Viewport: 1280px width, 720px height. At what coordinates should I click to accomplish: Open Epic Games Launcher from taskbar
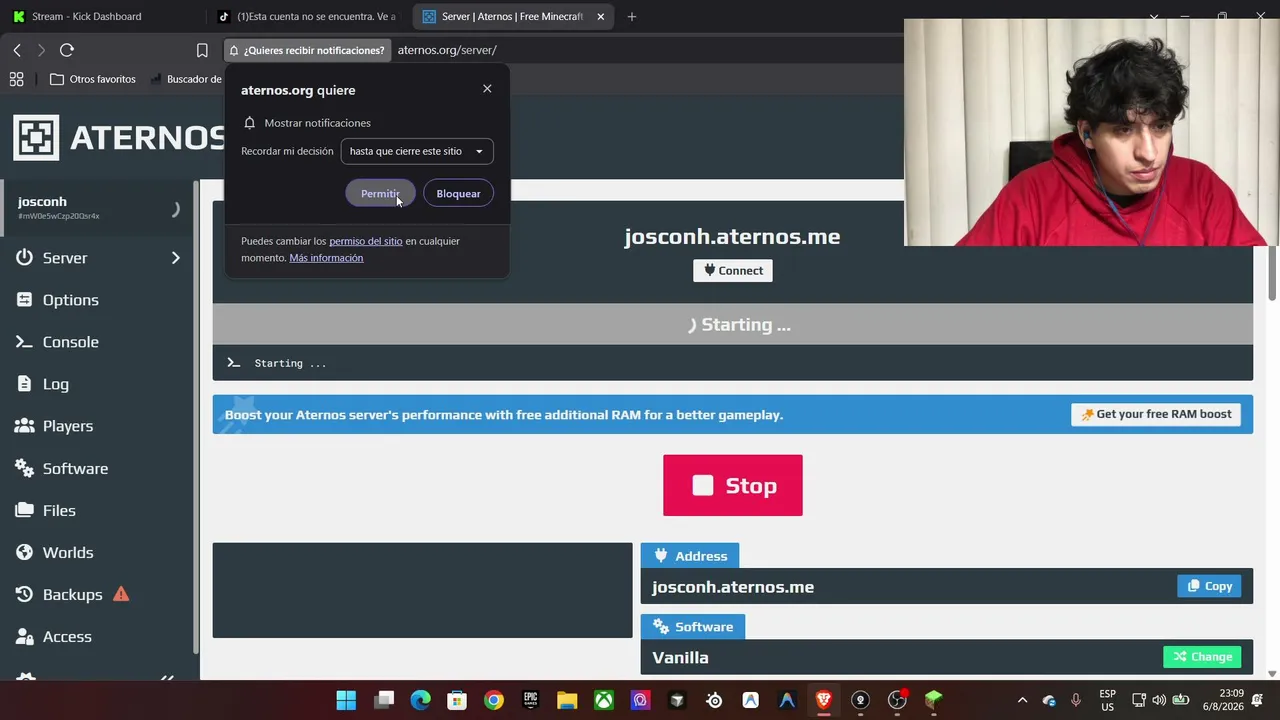click(x=531, y=700)
